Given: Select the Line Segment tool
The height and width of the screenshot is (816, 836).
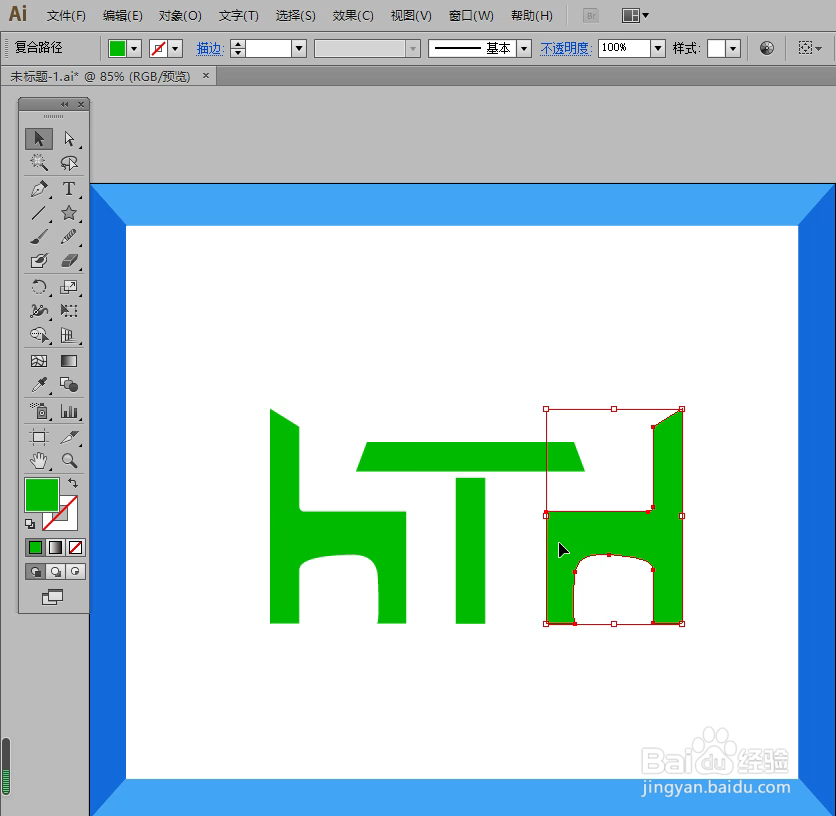Looking at the screenshot, I should click(x=39, y=213).
